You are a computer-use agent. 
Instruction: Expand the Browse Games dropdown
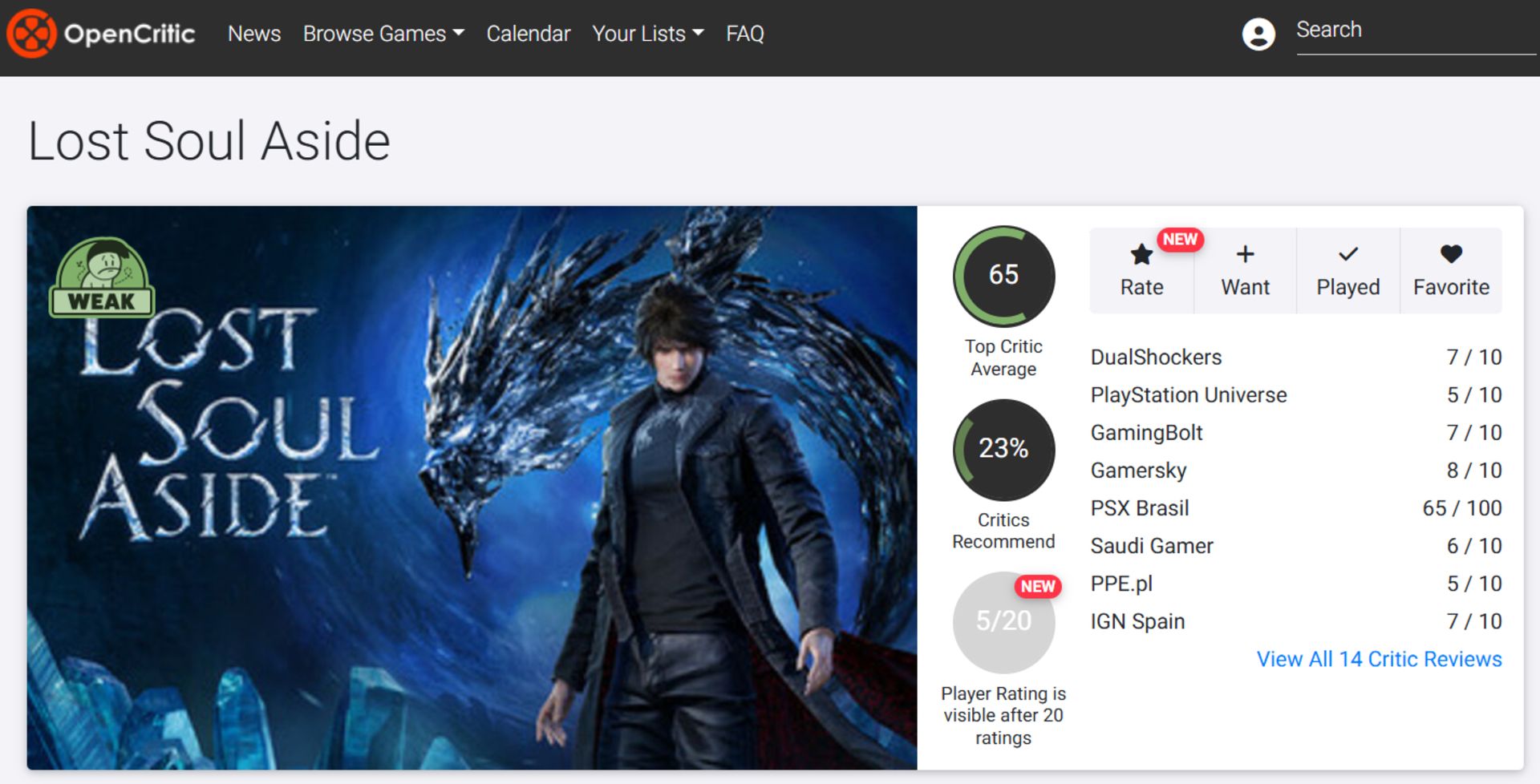click(x=383, y=34)
